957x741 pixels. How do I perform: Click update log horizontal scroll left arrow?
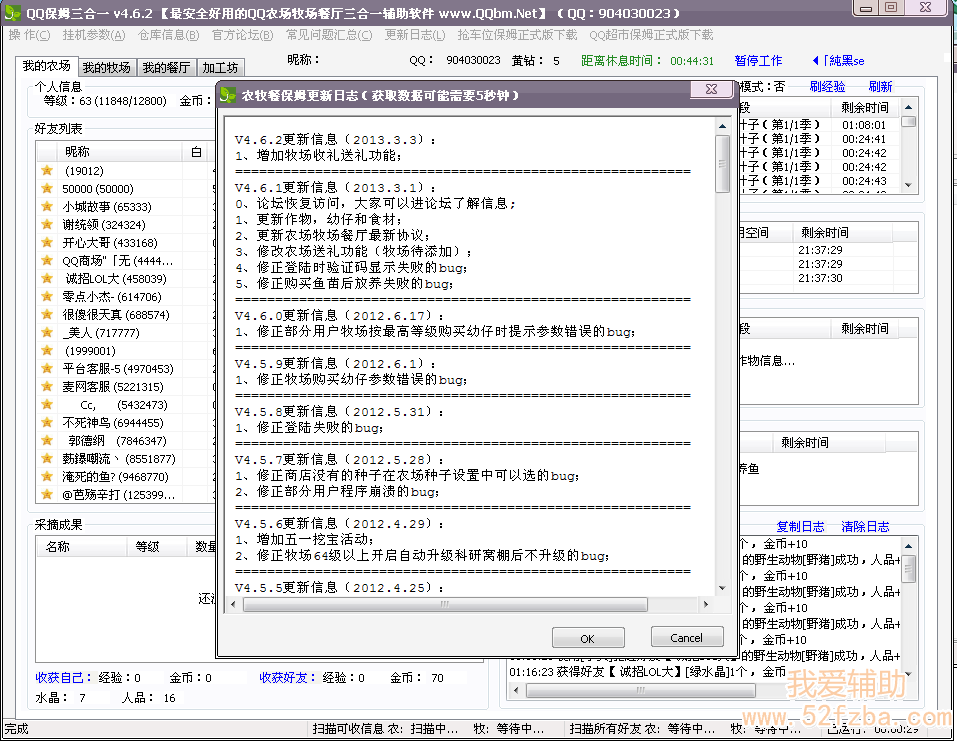coord(233,604)
